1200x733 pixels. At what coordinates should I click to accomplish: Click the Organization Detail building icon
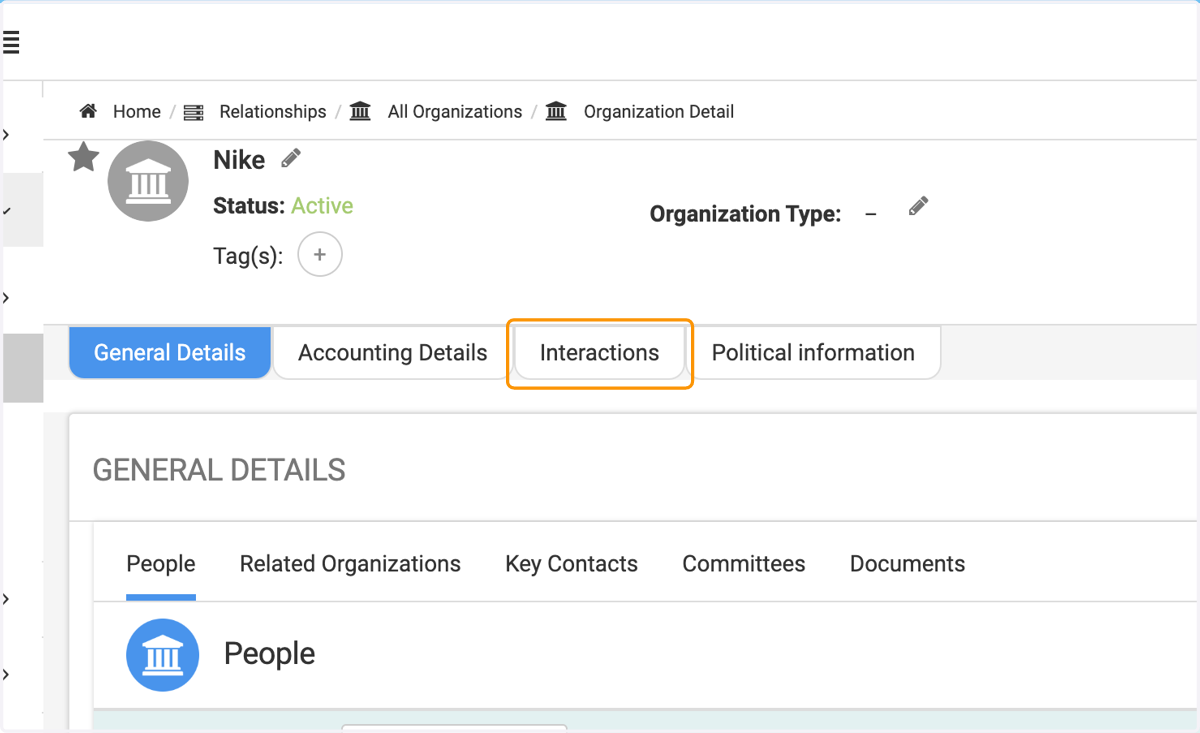pyautogui.click(x=557, y=111)
